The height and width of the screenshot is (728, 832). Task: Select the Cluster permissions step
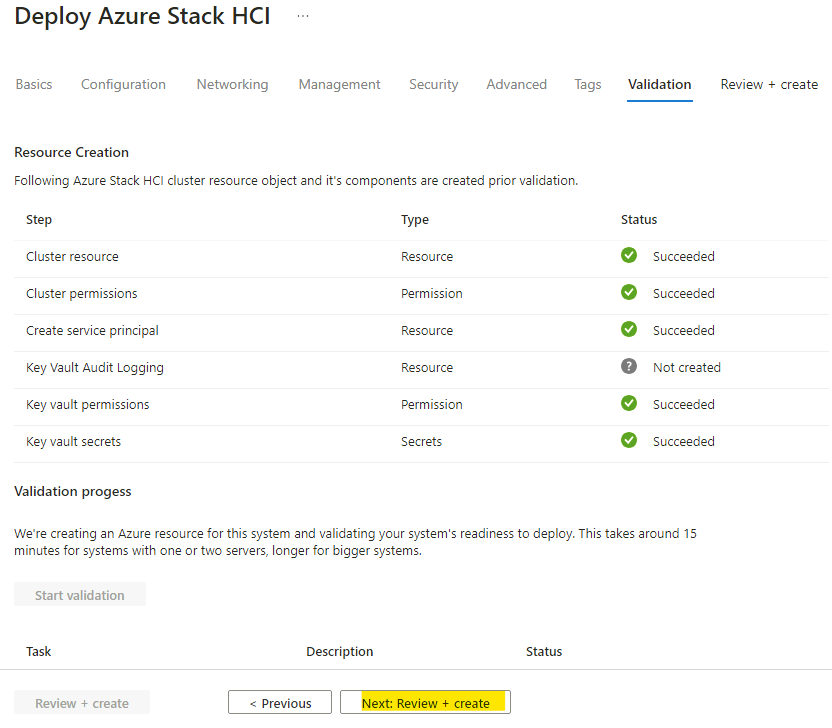click(x=82, y=293)
